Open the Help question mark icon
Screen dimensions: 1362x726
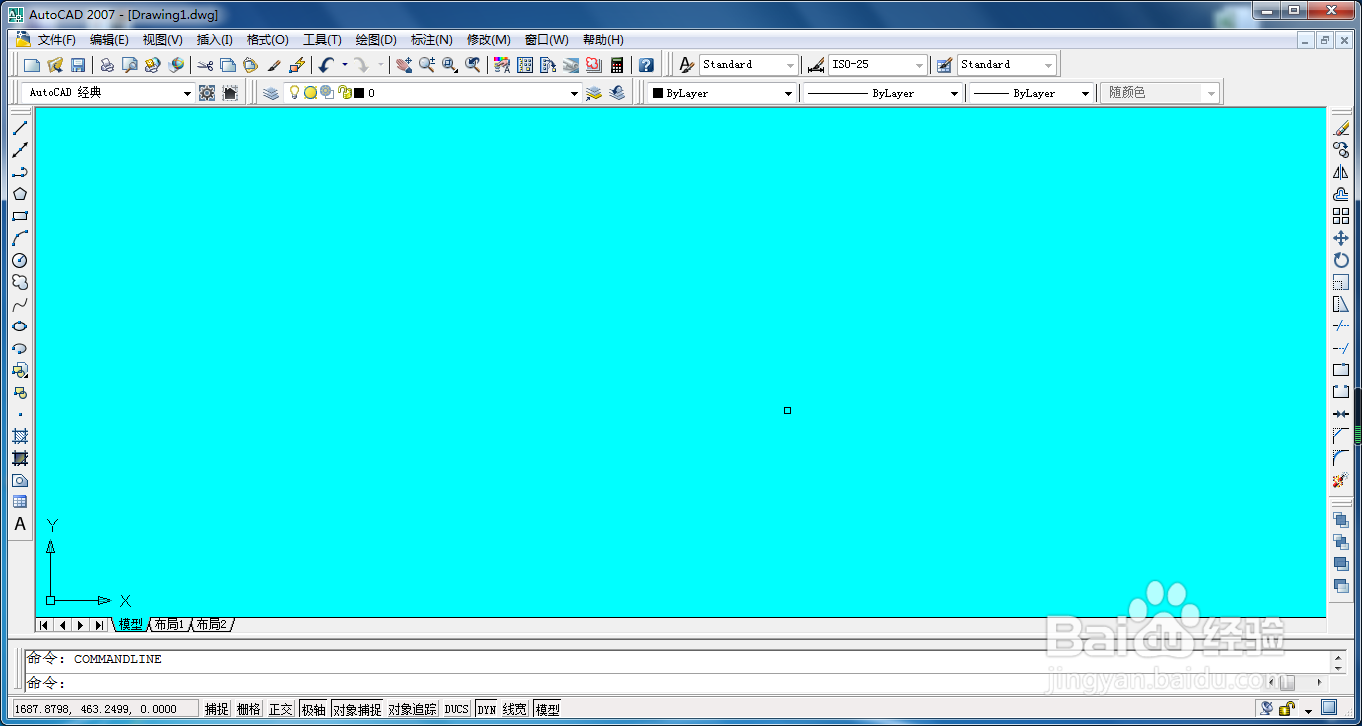(x=646, y=65)
